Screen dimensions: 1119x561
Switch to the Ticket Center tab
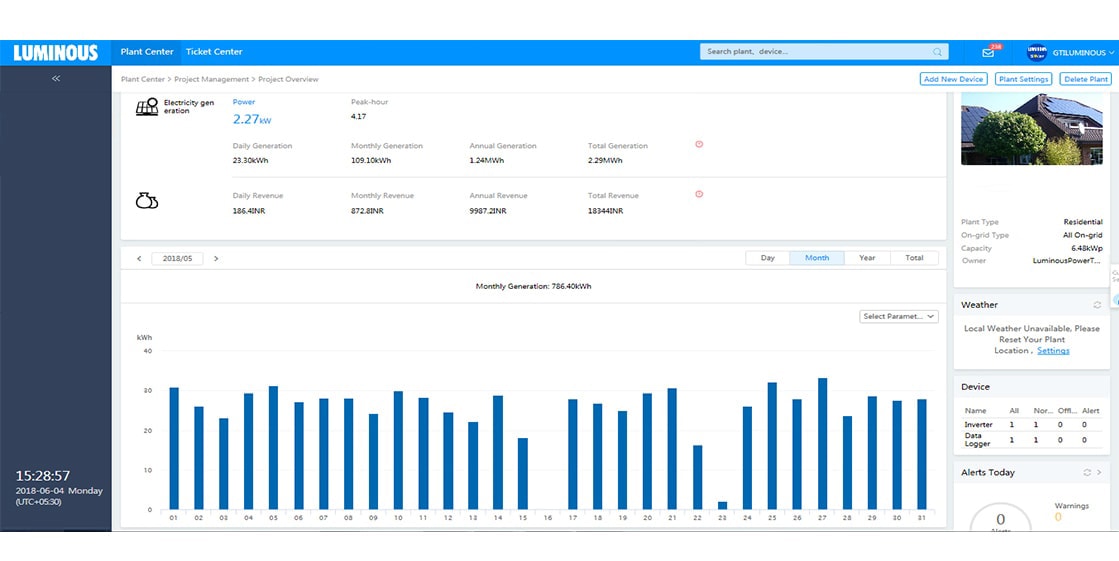coord(214,52)
